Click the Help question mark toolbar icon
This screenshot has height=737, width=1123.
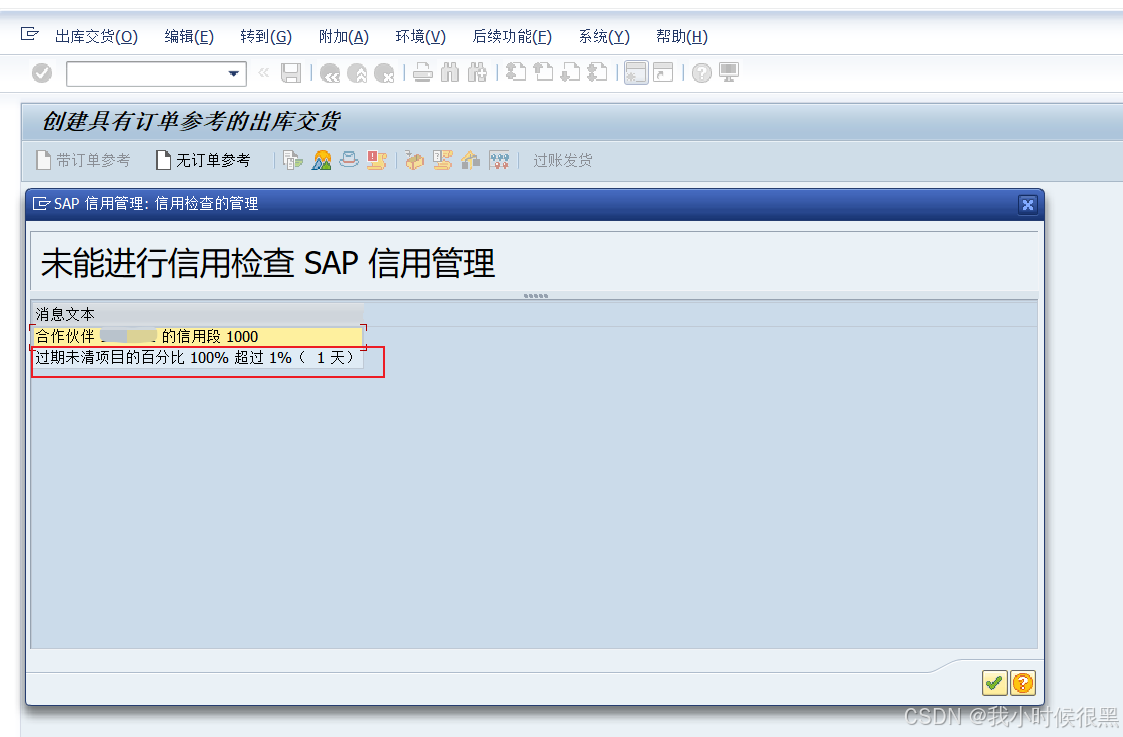click(x=701, y=72)
